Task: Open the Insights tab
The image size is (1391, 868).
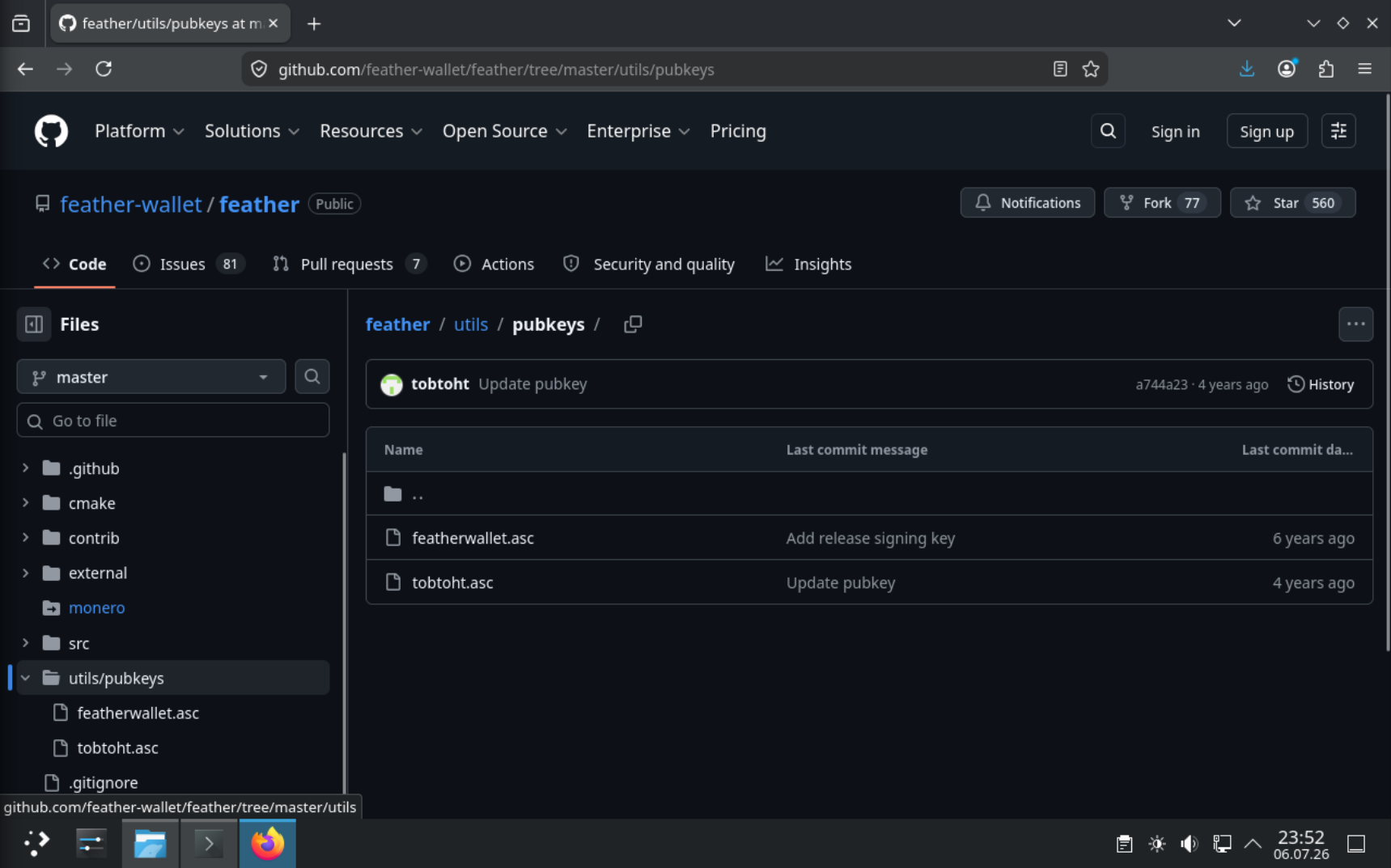Action: [x=808, y=265]
